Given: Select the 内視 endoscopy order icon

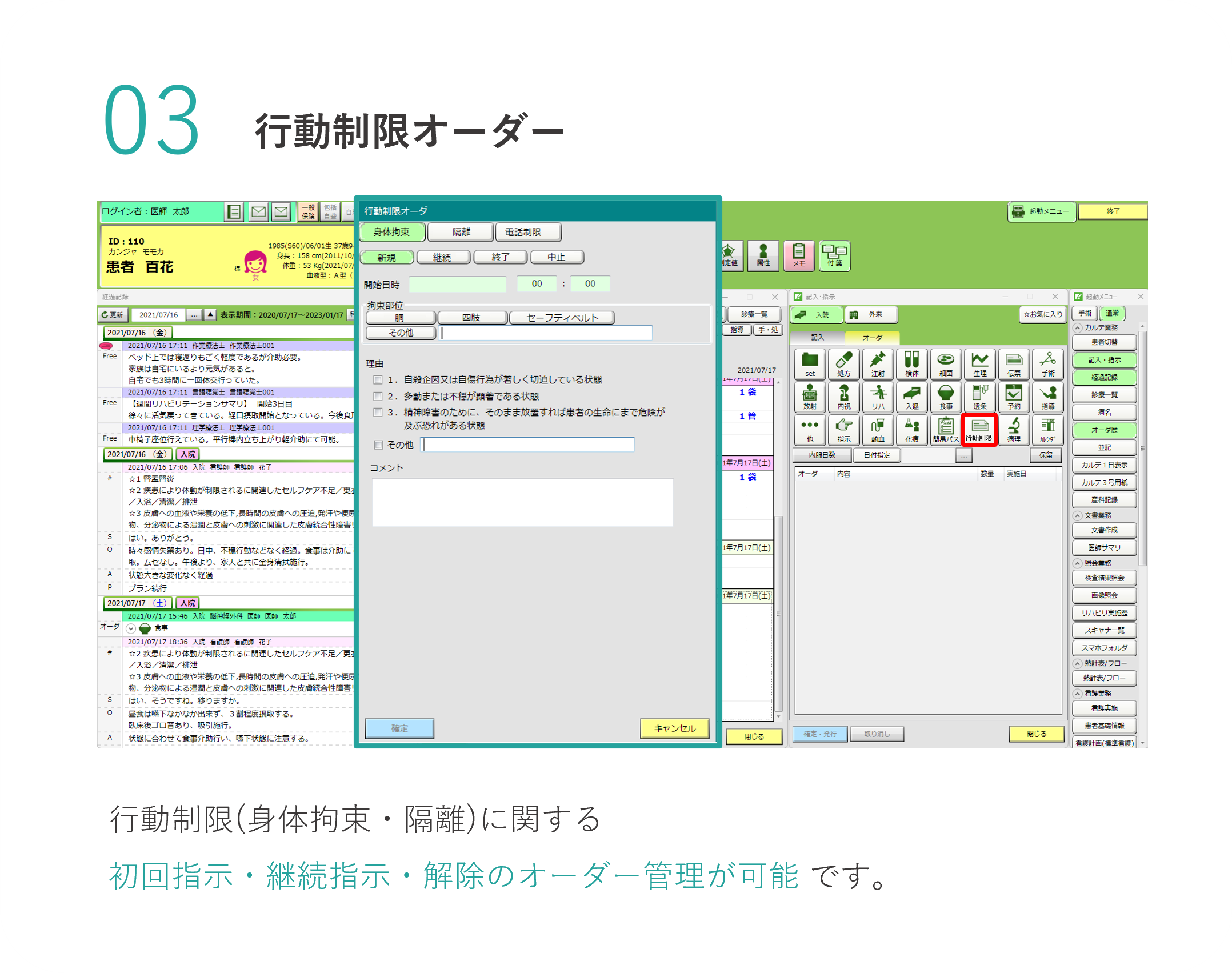Looking at the screenshot, I should [x=843, y=397].
